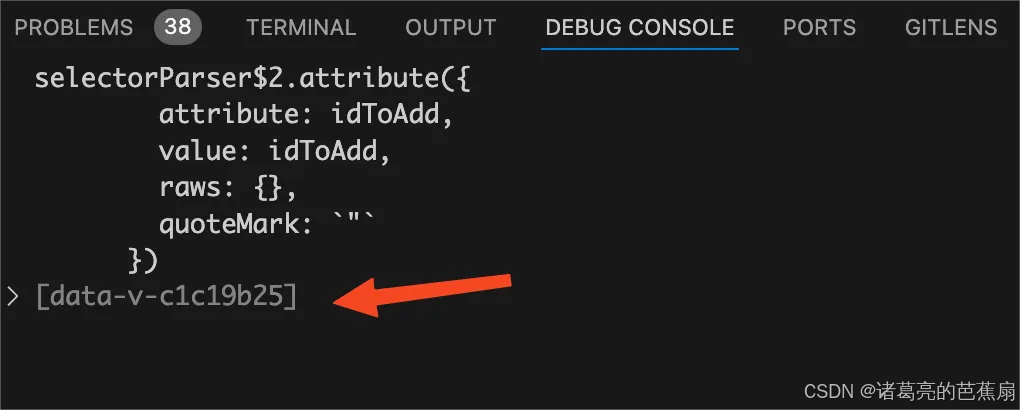The image size is (1020, 410).
Task: Click the 38 problems count badge
Action: (x=178, y=27)
